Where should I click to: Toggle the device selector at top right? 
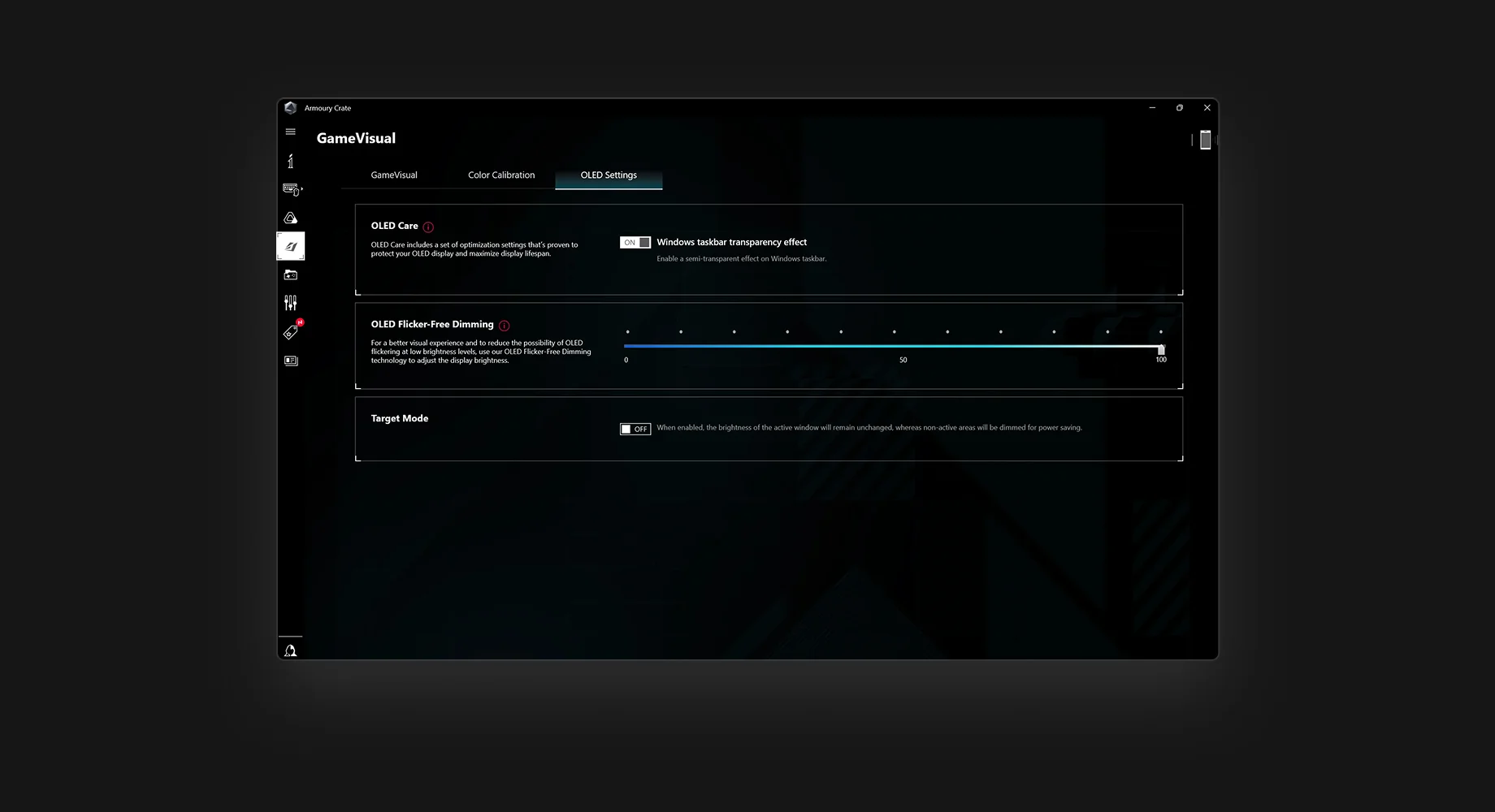pos(1205,139)
